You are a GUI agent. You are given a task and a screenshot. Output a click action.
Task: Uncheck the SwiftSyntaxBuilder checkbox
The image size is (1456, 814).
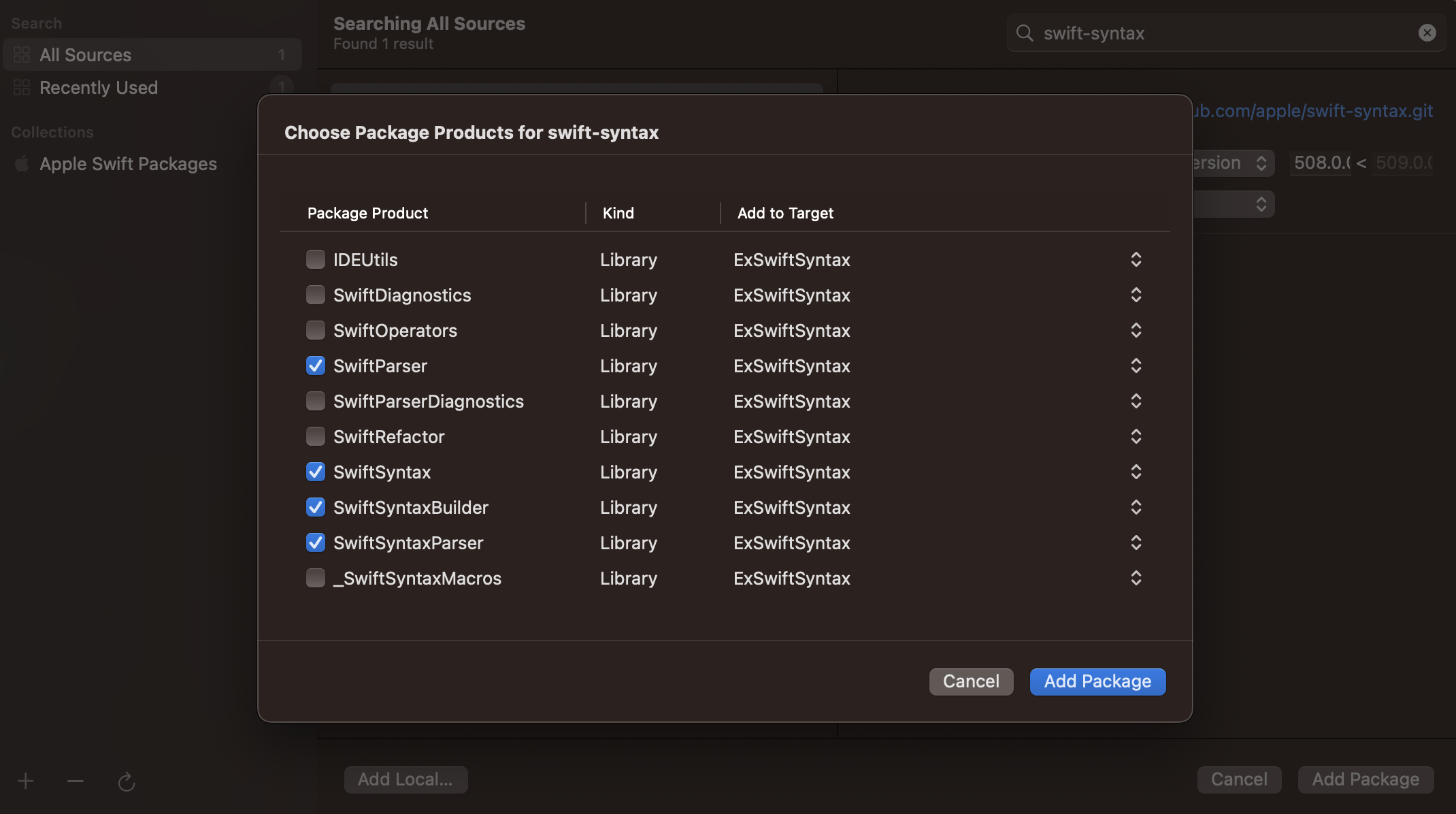click(316, 507)
